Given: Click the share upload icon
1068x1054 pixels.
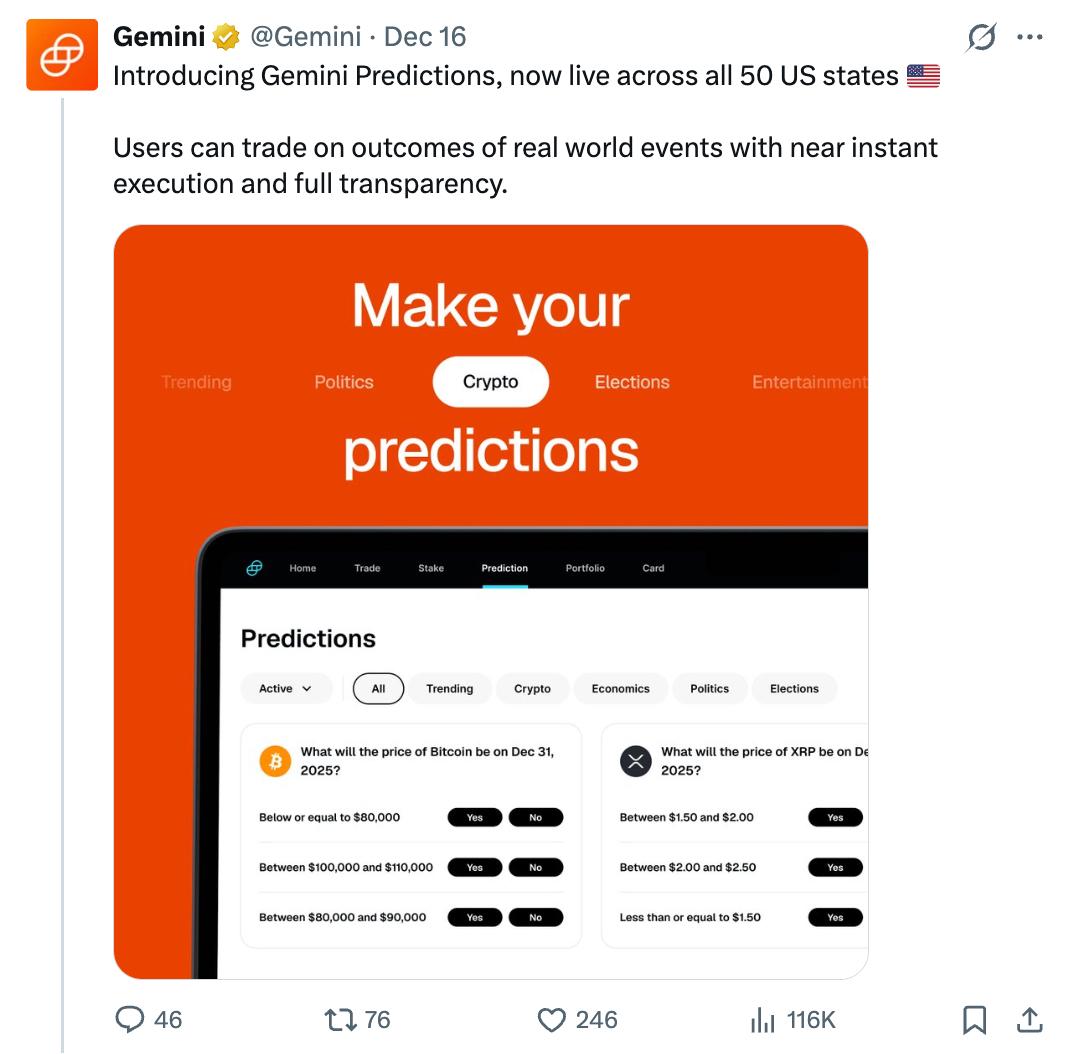Looking at the screenshot, I should point(1029,1019).
